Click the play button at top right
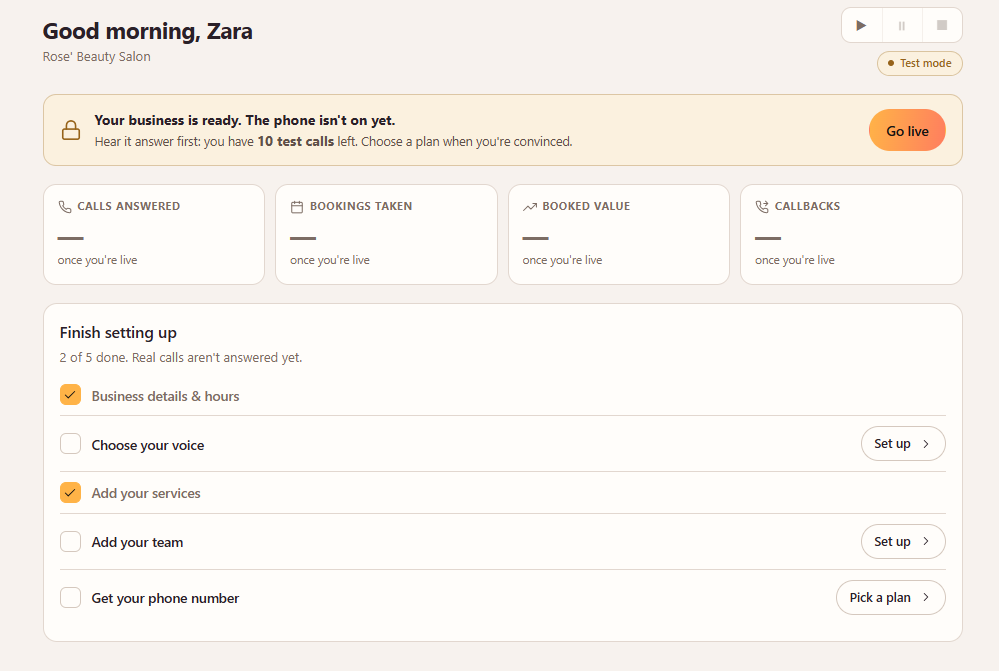The width and height of the screenshot is (999, 671). tap(861, 25)
